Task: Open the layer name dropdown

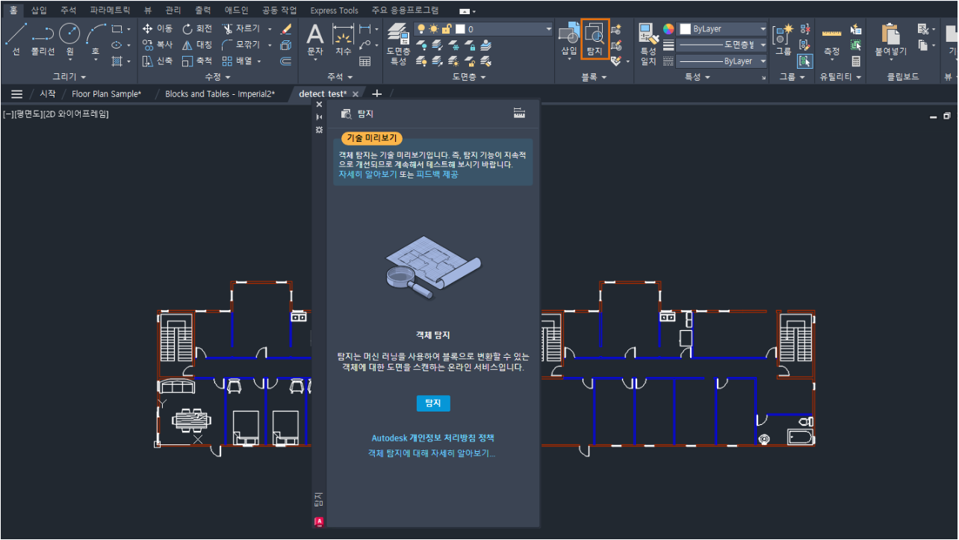Action: tap(549, 29)
